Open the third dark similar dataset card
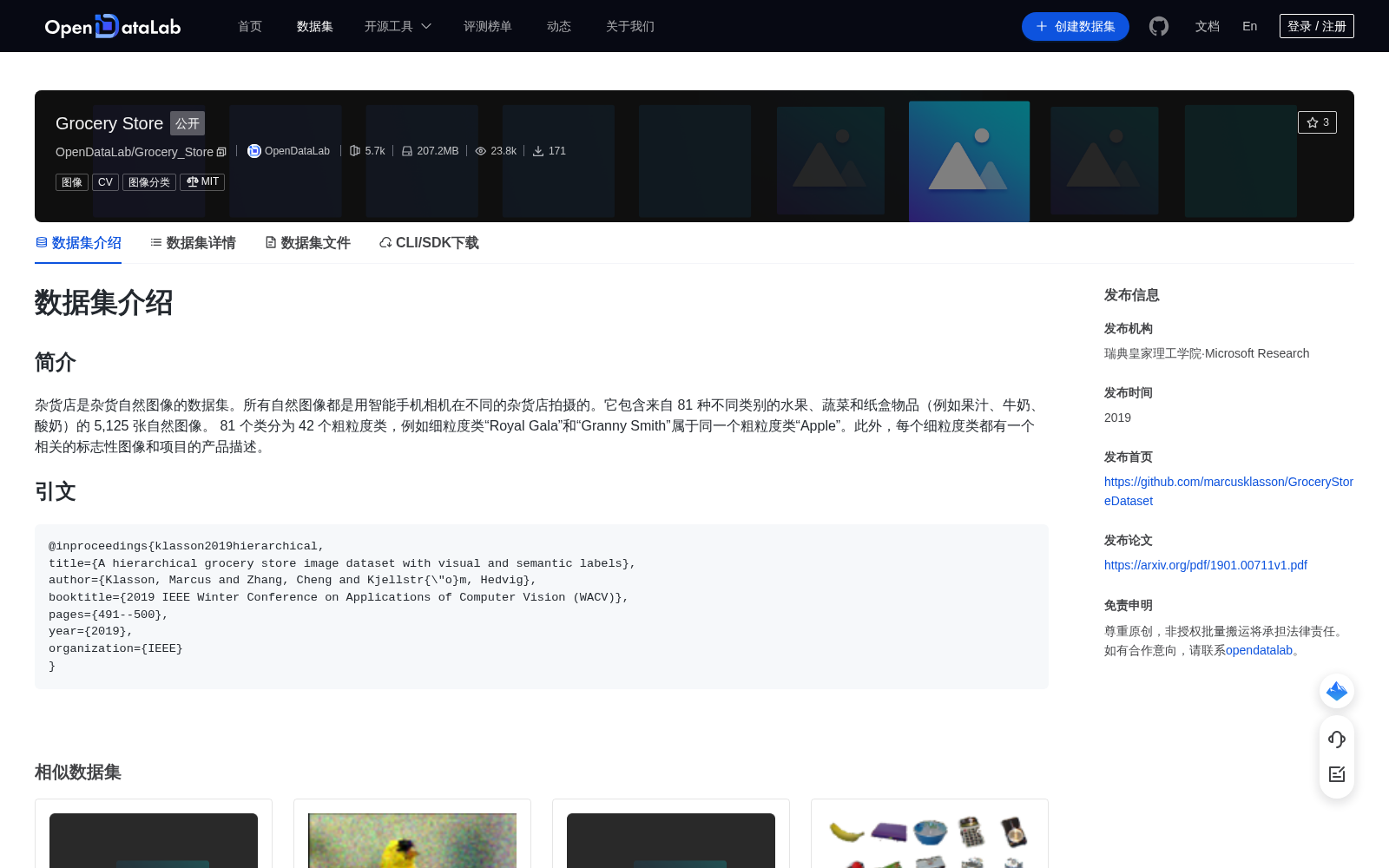Image resolution: width=1389 pixels, height=868 pixels. [x=671, y=833]
